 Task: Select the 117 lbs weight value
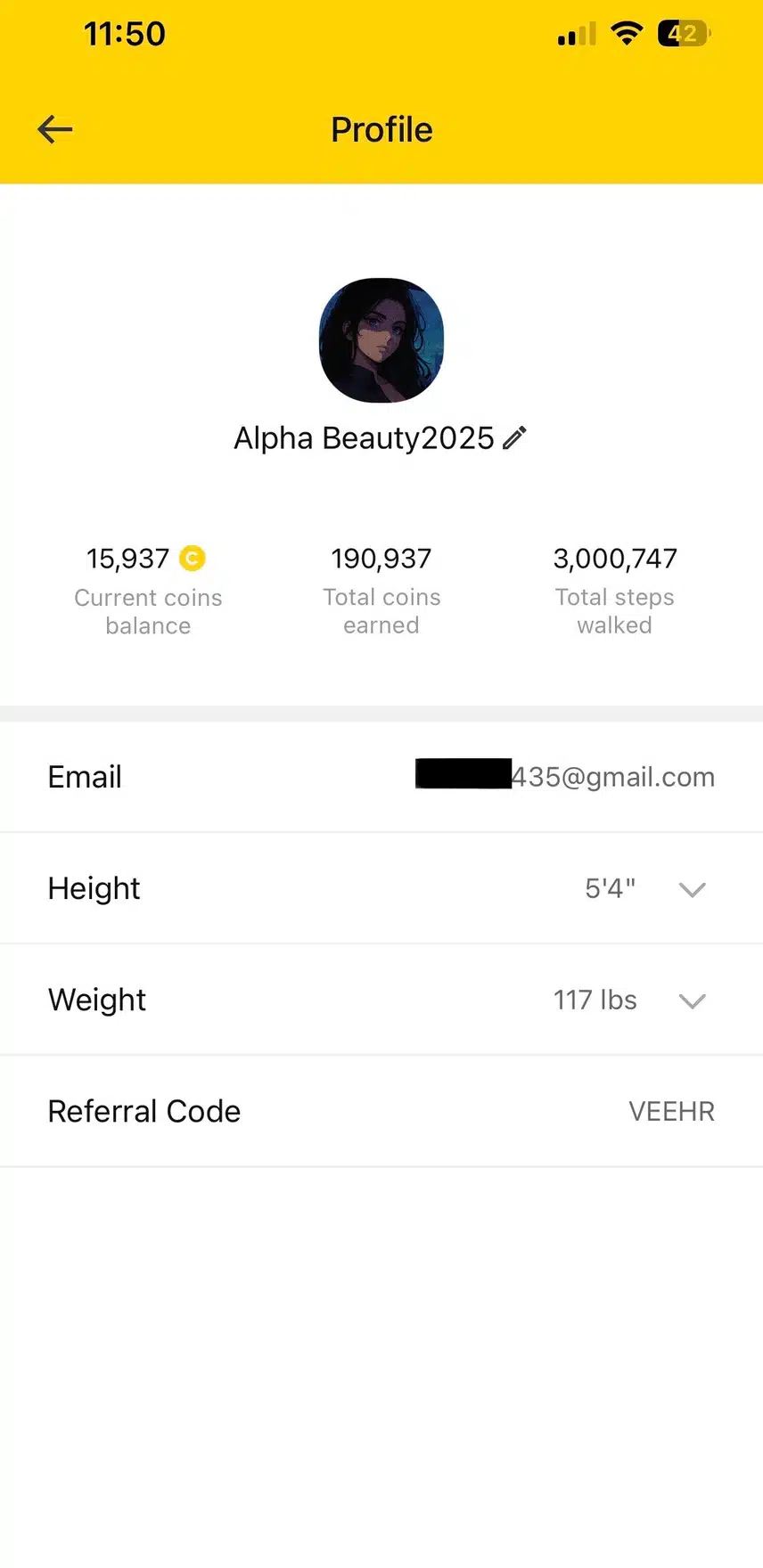point(595,1000)
